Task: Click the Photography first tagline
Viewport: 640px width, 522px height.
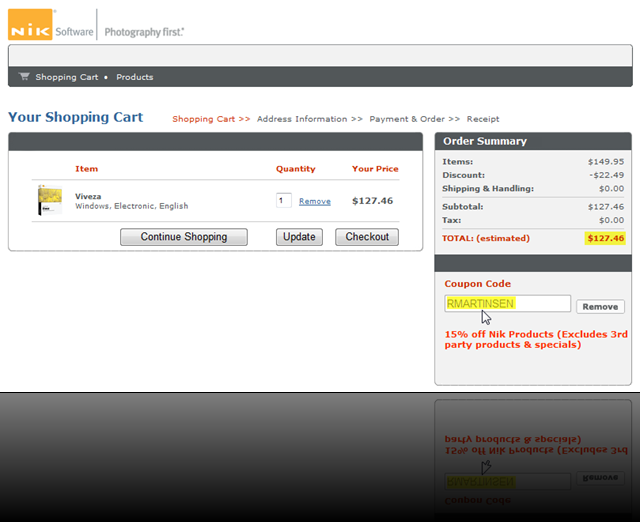Action: (x=144, y=32)
